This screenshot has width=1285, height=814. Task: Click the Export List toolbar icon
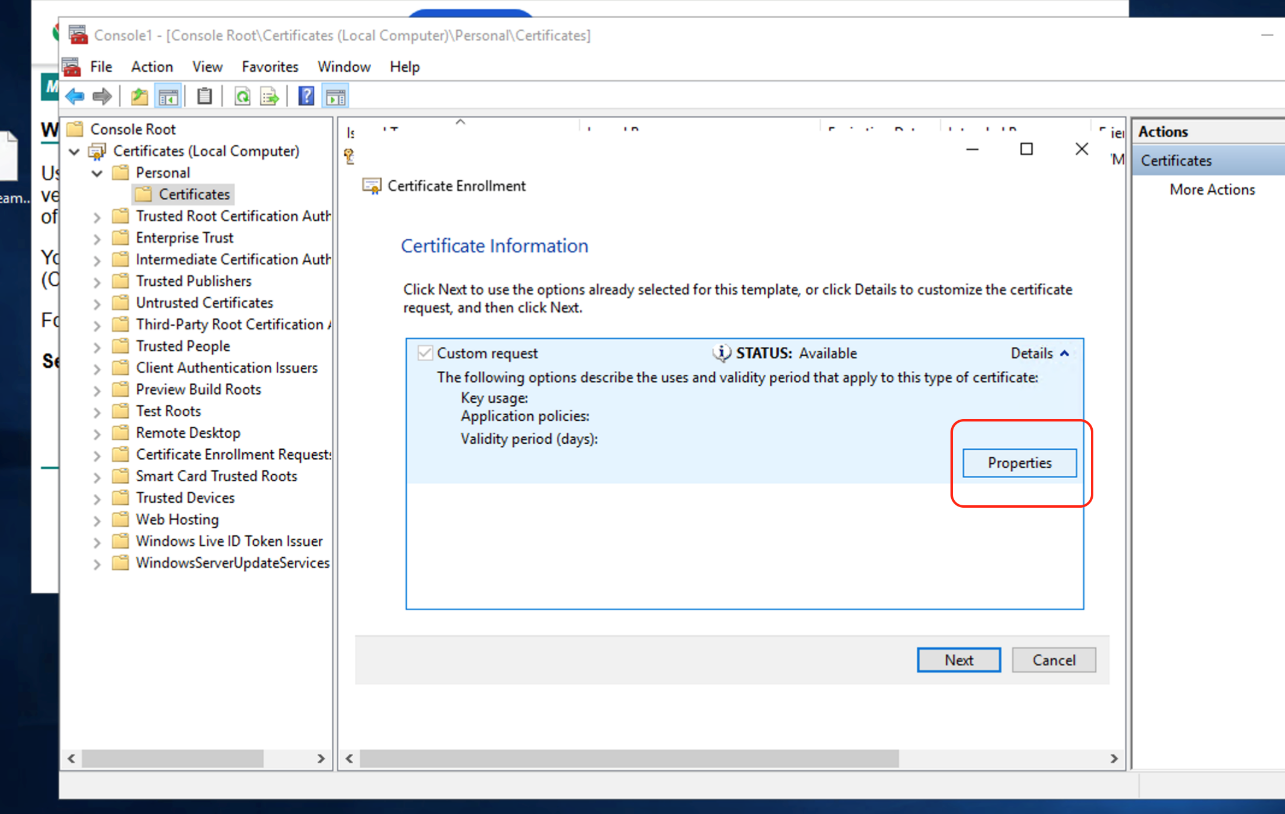[x=269, y=96]
